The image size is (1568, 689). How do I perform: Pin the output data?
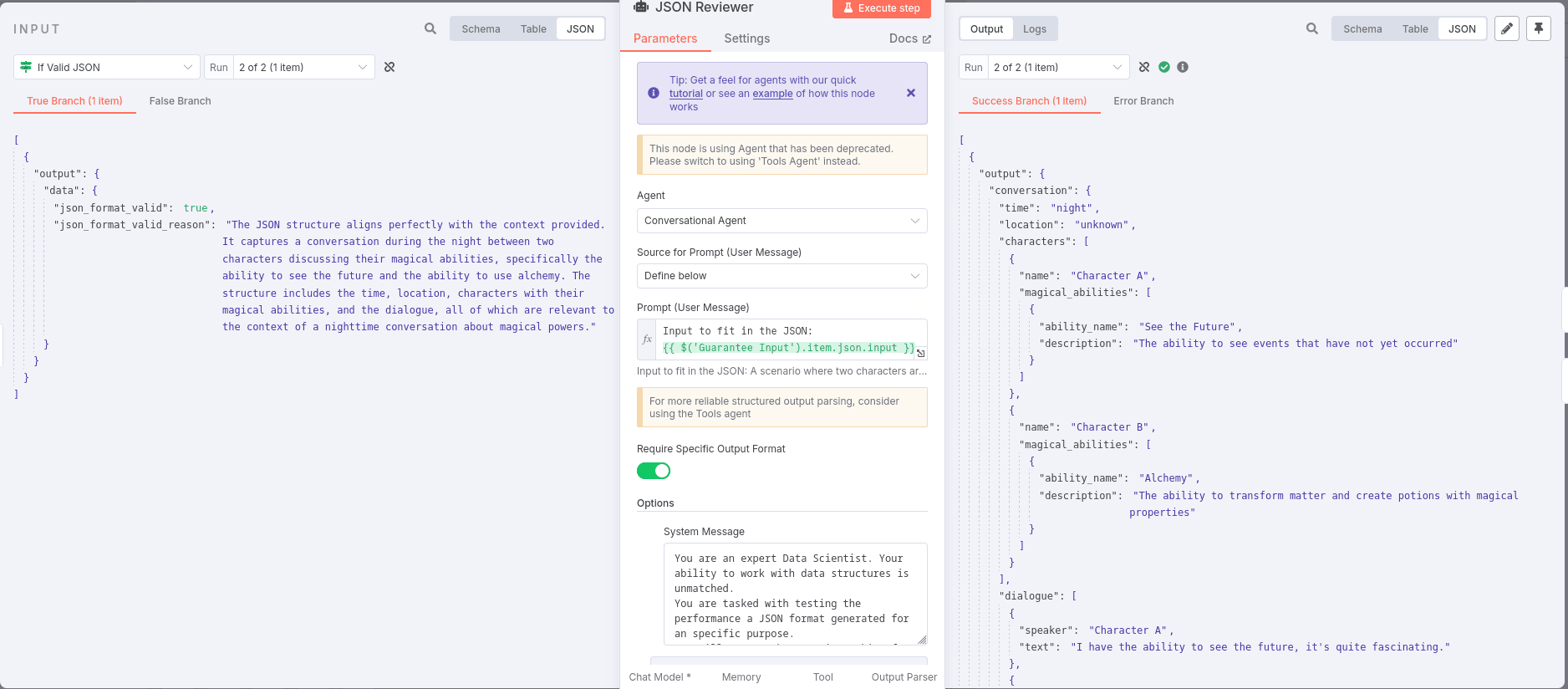coord(1539,28)
